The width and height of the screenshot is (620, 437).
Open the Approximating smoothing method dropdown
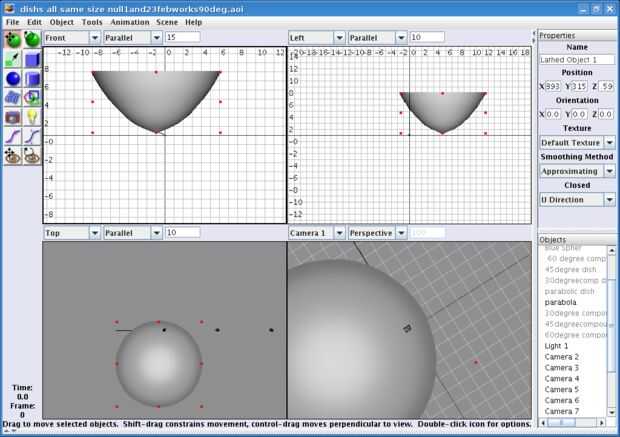click(577, 171)
